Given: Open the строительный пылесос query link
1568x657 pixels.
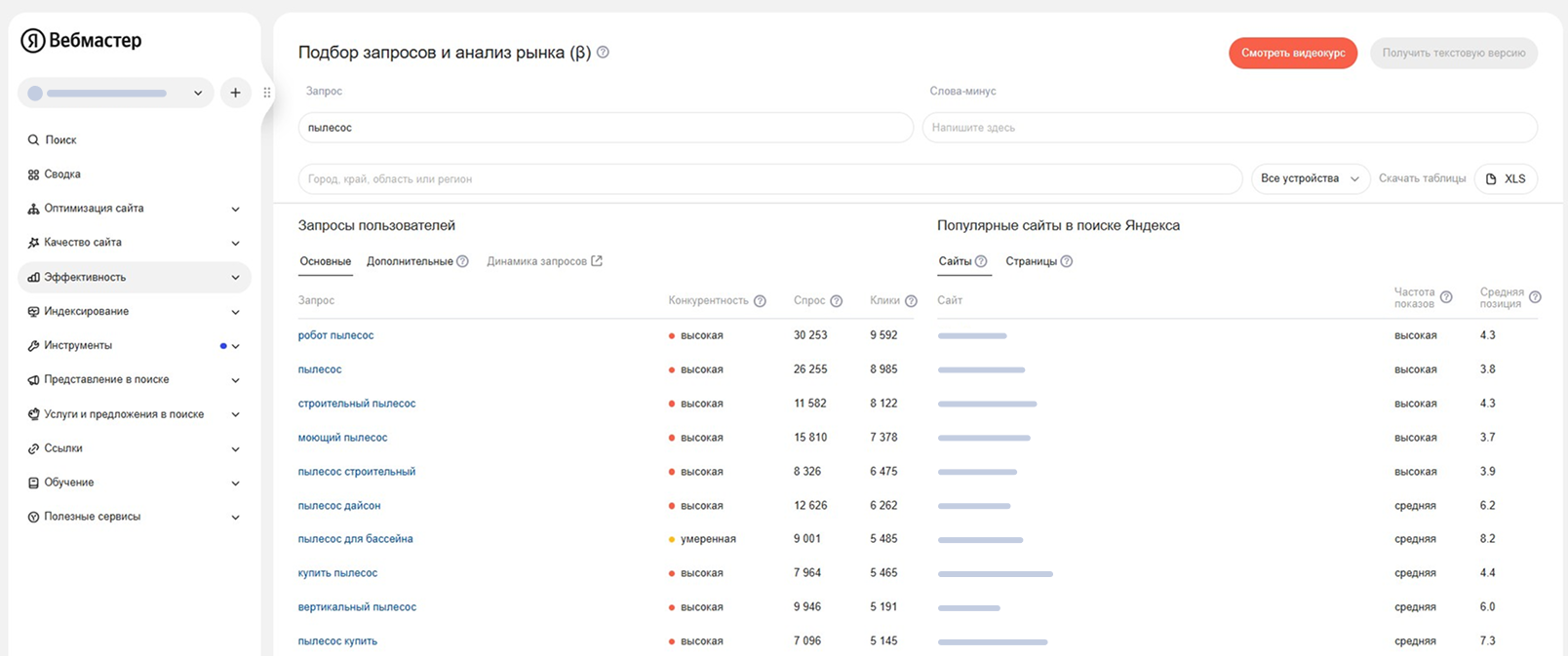Looking at the screenshot, I should tap(357, 404).
